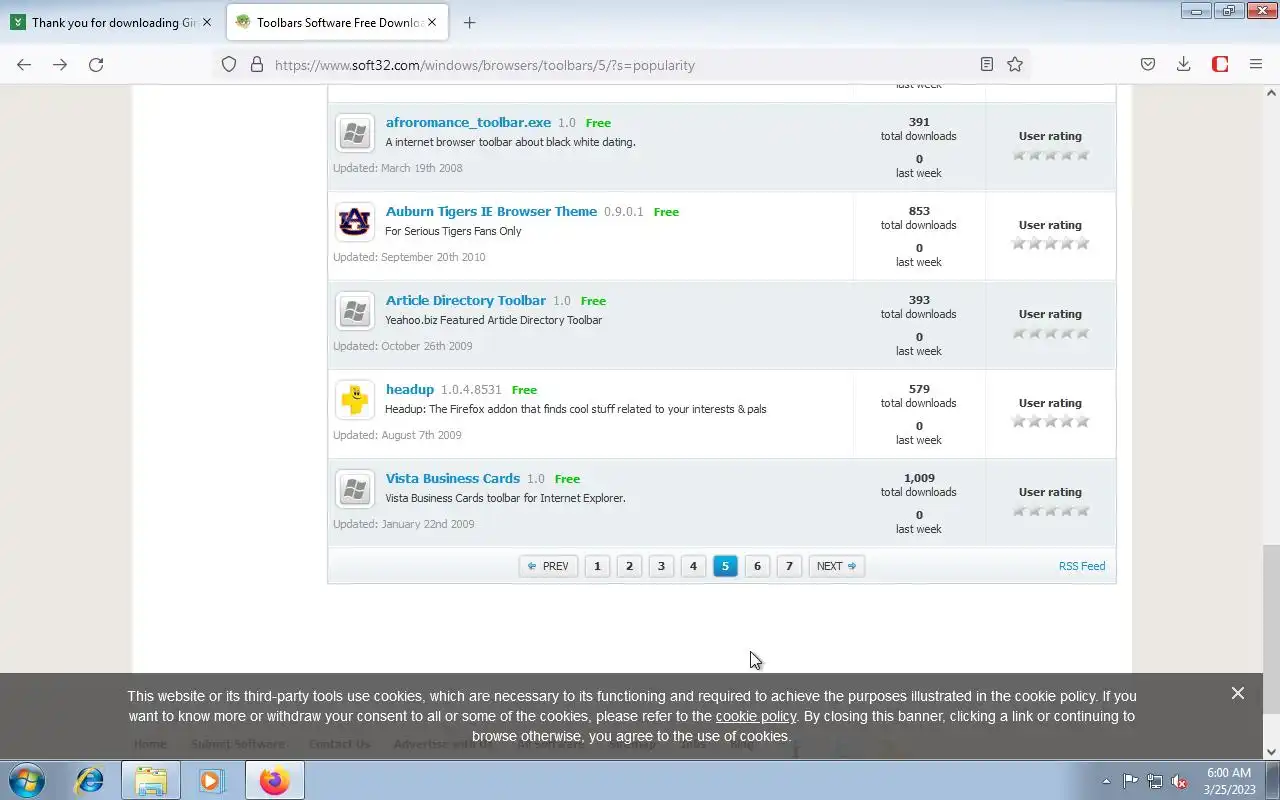Go to previous page with PREV
The image size is (1280, 800).
[x=548, y=566]
